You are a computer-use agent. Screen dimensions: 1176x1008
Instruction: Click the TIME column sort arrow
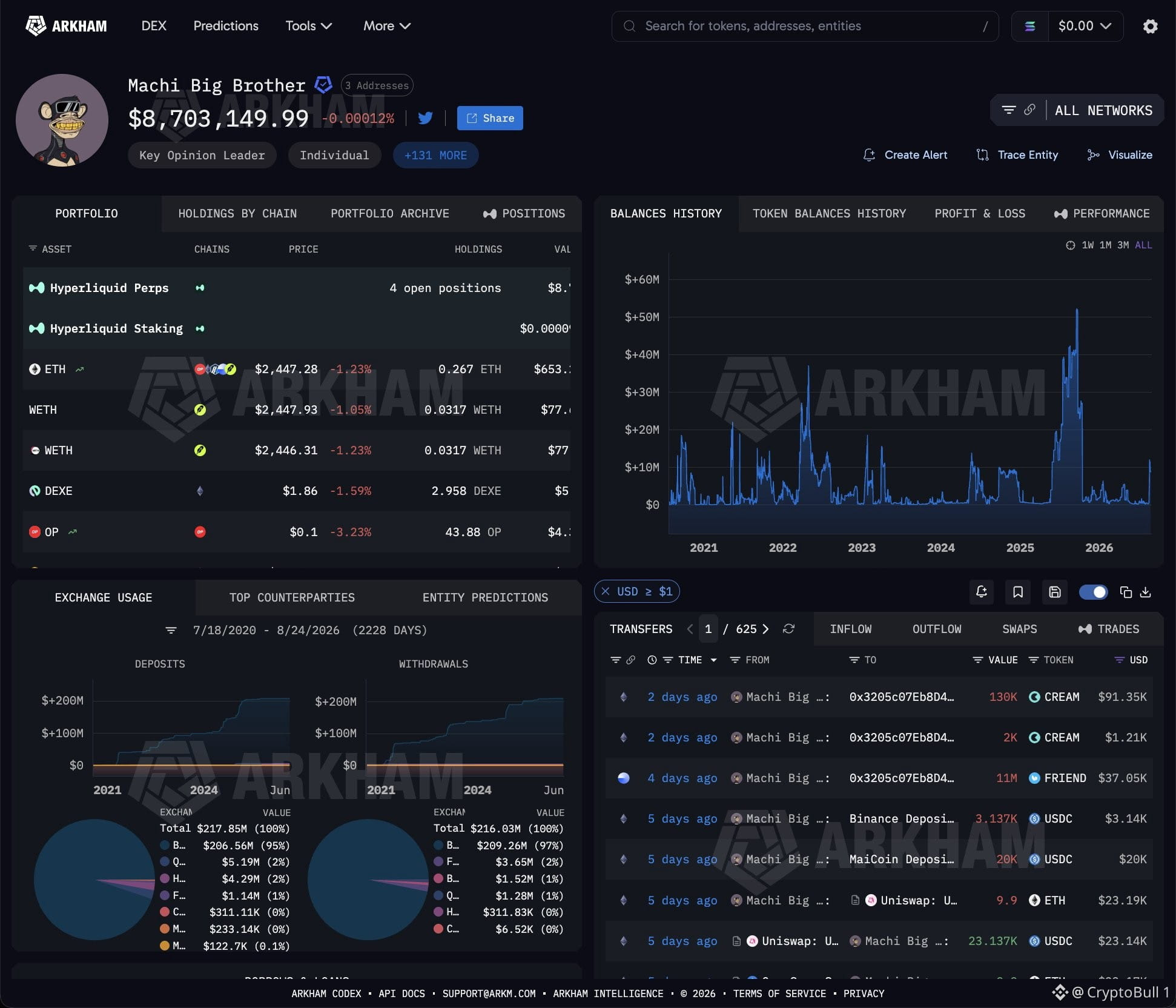pyautogui.click(x=714, y=660)
